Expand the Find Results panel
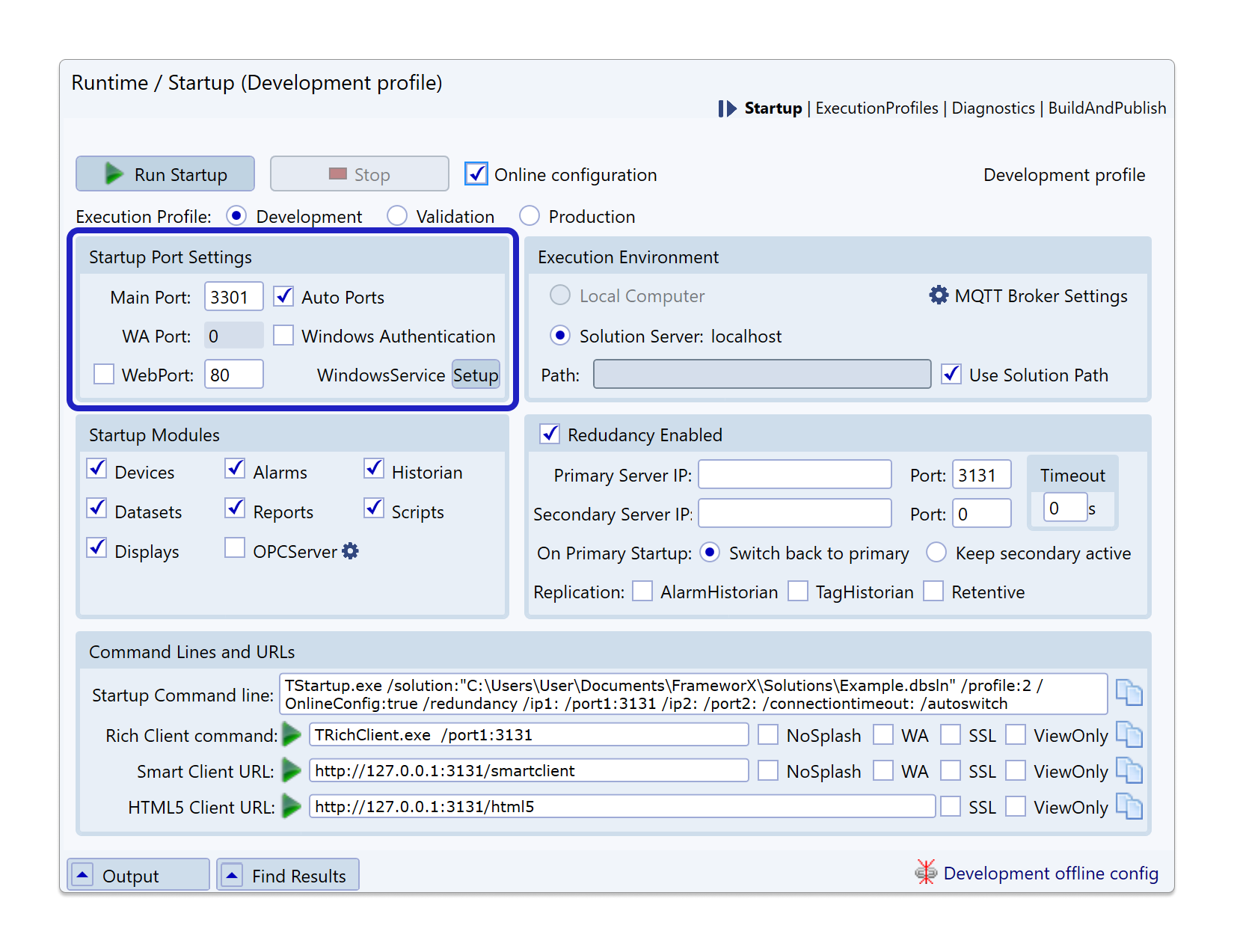1234x952 pixels. tap(233, 875)
